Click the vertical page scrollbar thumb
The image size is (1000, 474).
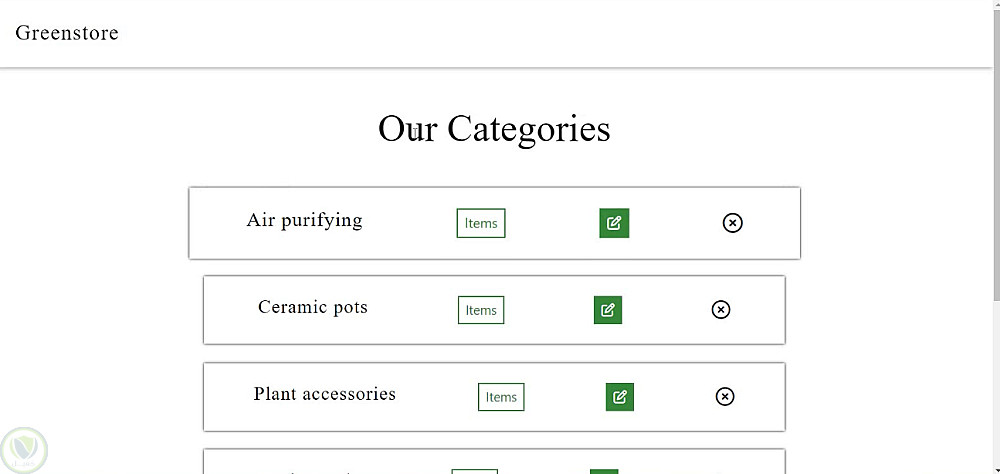(x=995, y=150)
